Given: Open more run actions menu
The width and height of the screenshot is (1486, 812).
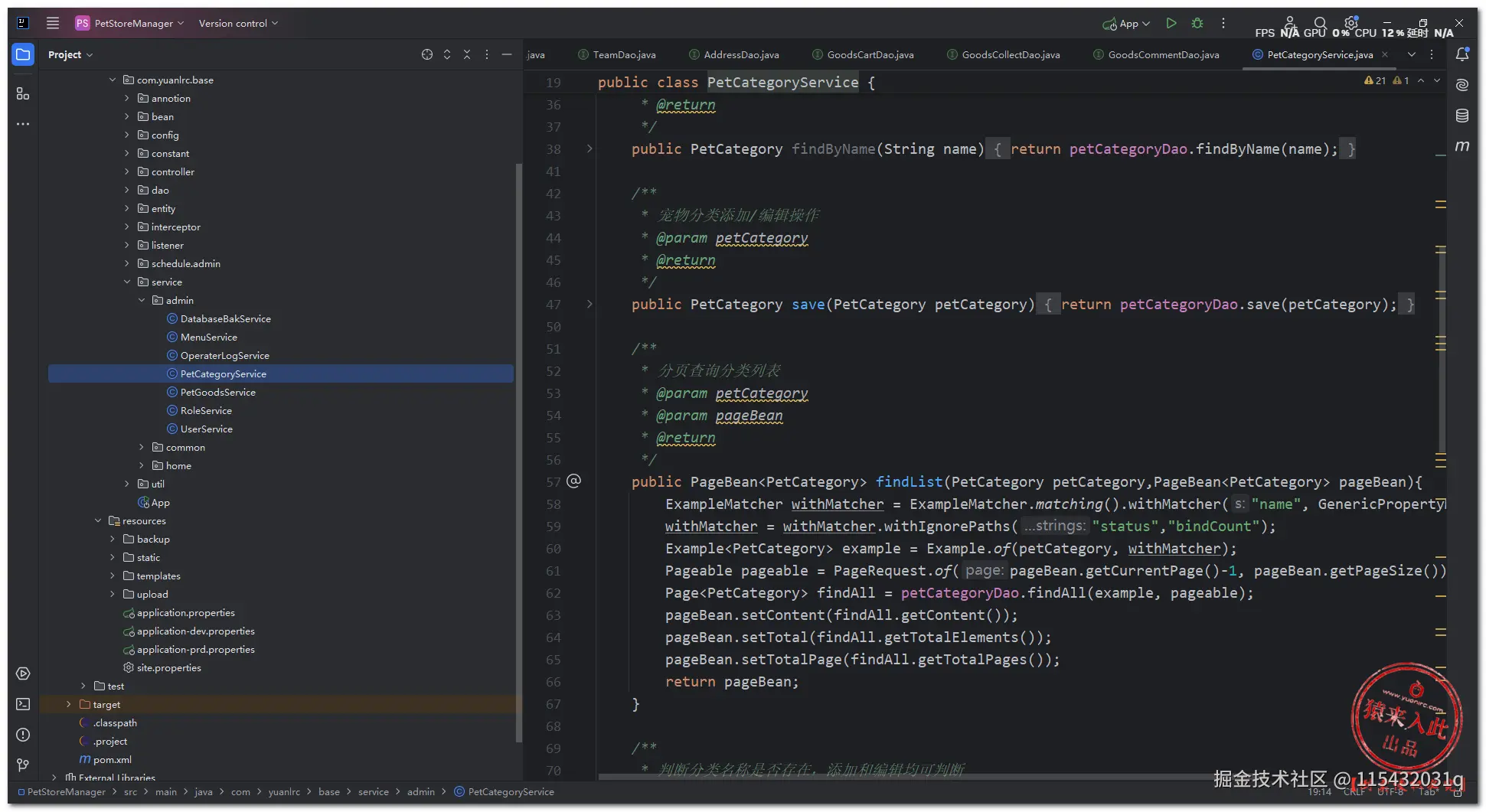Looking at the screenshot, I should click(1223, 23).
